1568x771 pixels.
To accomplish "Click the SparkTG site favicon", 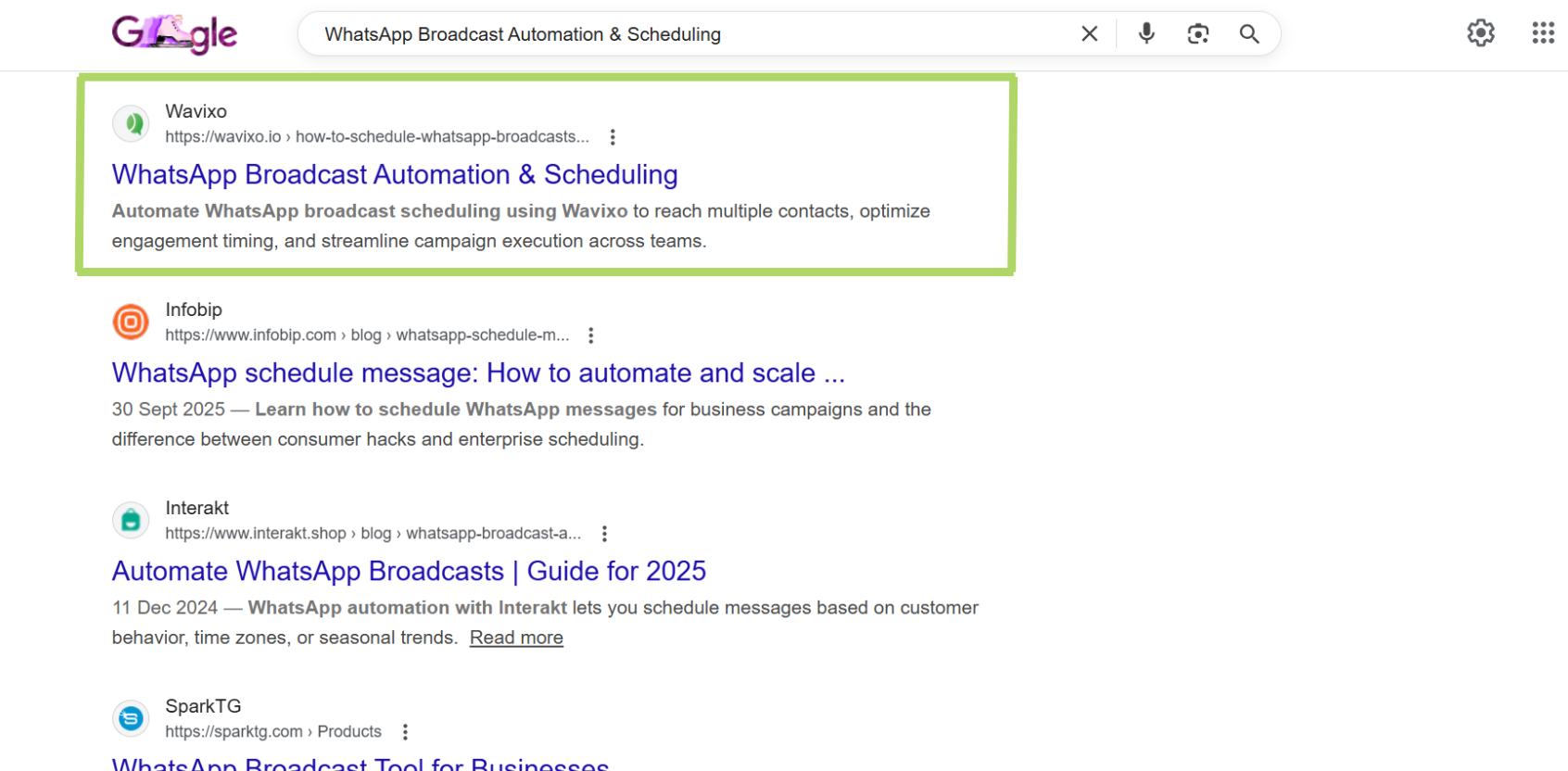I will click(x=131, y=718).
